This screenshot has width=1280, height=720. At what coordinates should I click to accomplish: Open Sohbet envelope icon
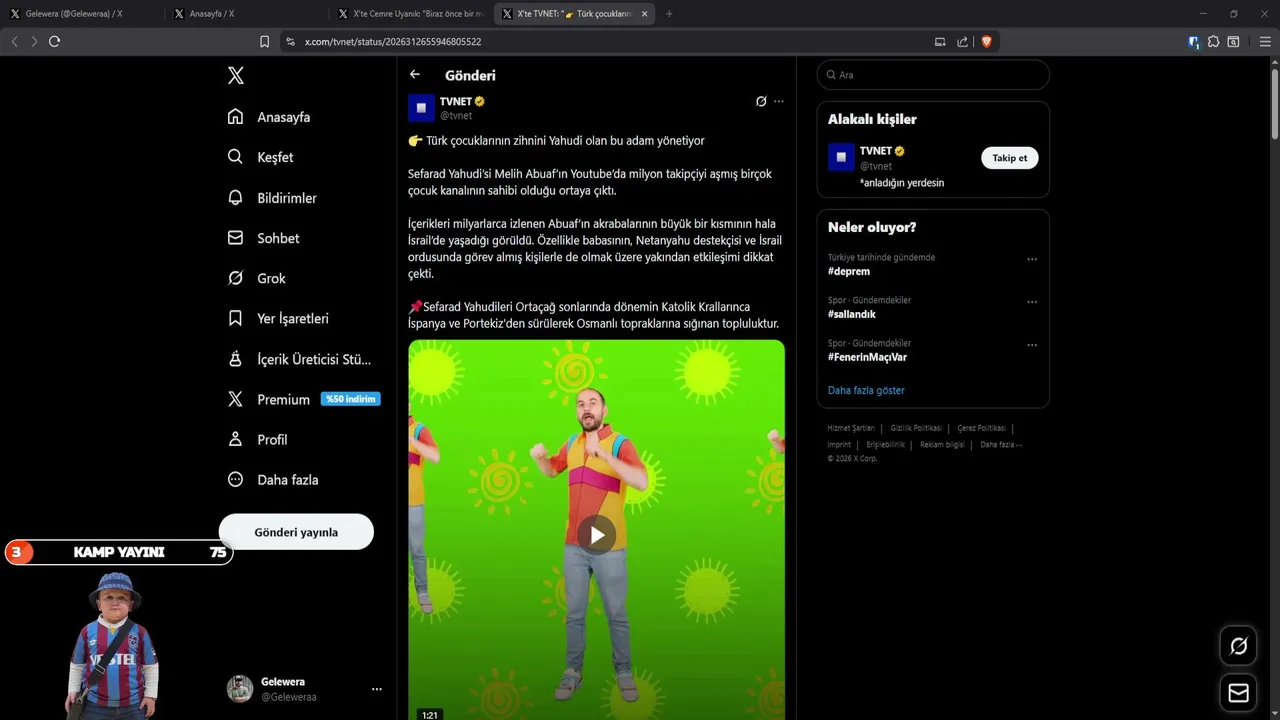point(235,238)
